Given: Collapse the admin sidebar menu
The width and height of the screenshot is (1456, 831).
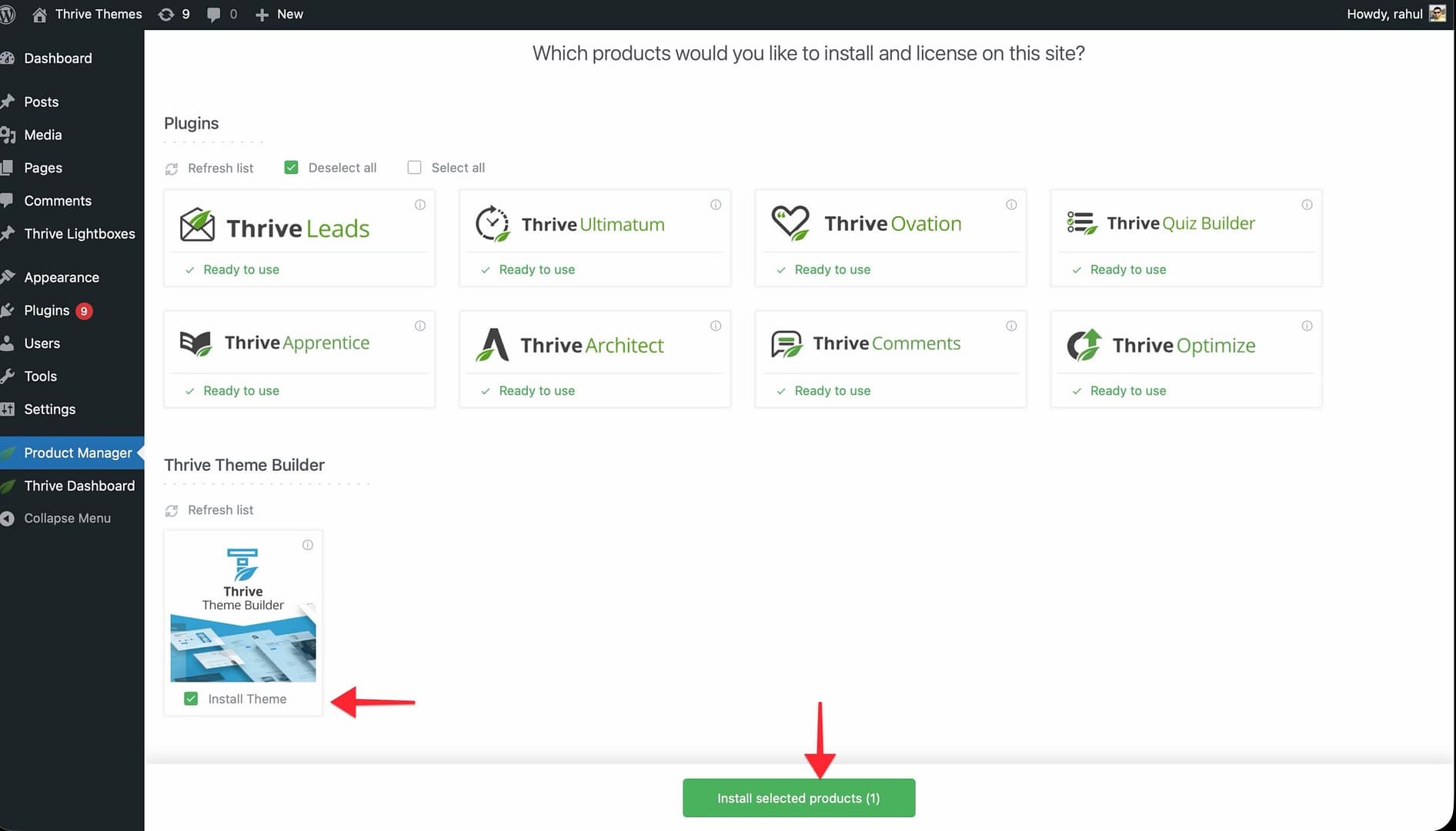Looking at the screenshot, I should pos(67,519).
